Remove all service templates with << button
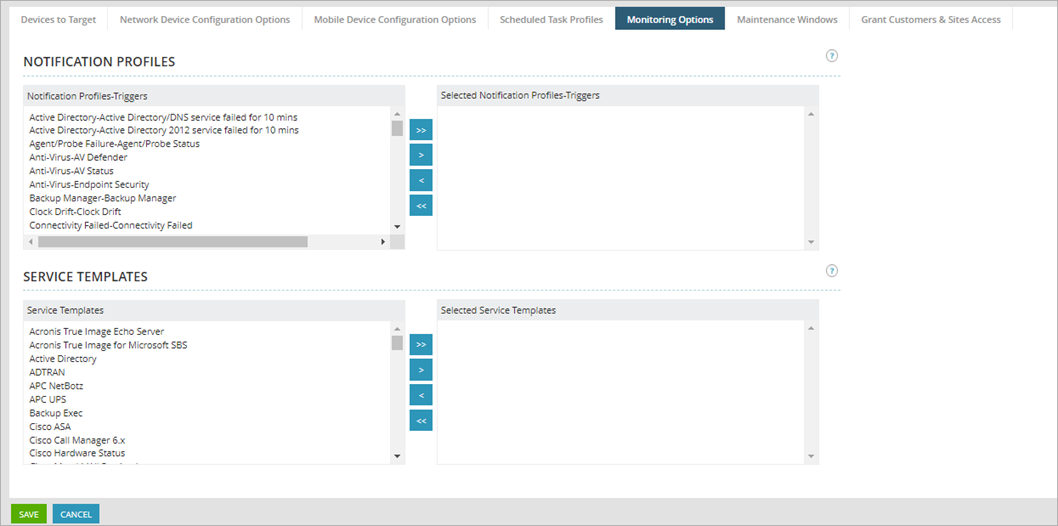Screen dimensions: 1058x526 (x=421, y=420)
